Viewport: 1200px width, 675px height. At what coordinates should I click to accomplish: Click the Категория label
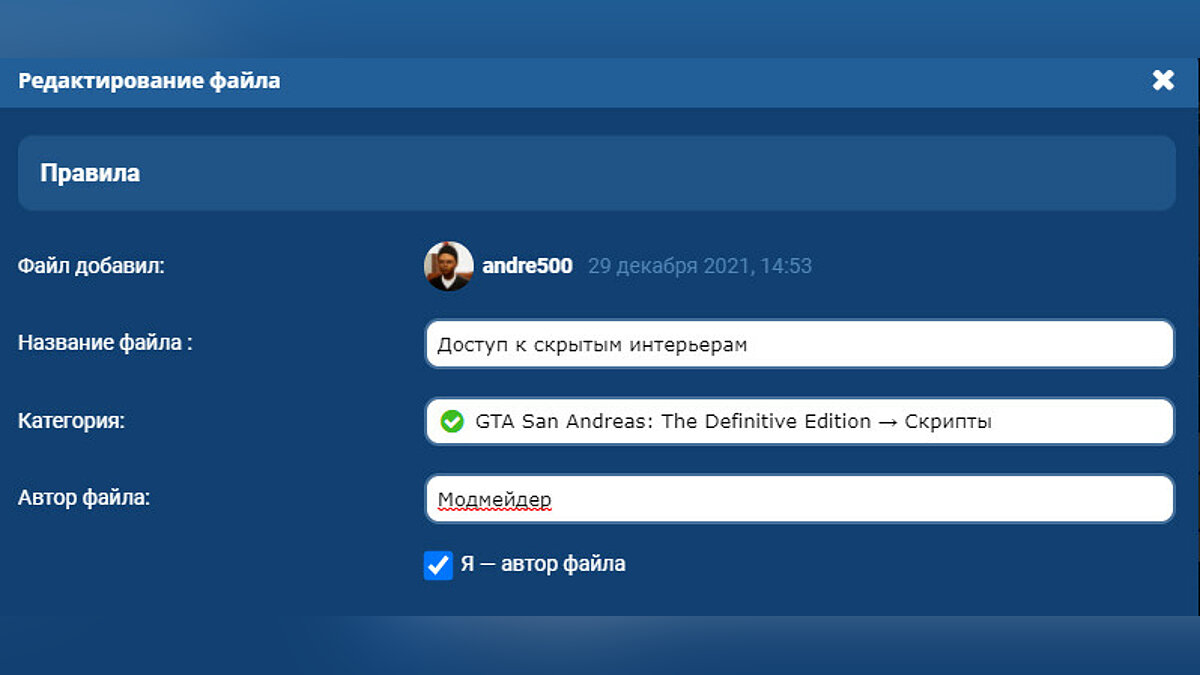71,421
